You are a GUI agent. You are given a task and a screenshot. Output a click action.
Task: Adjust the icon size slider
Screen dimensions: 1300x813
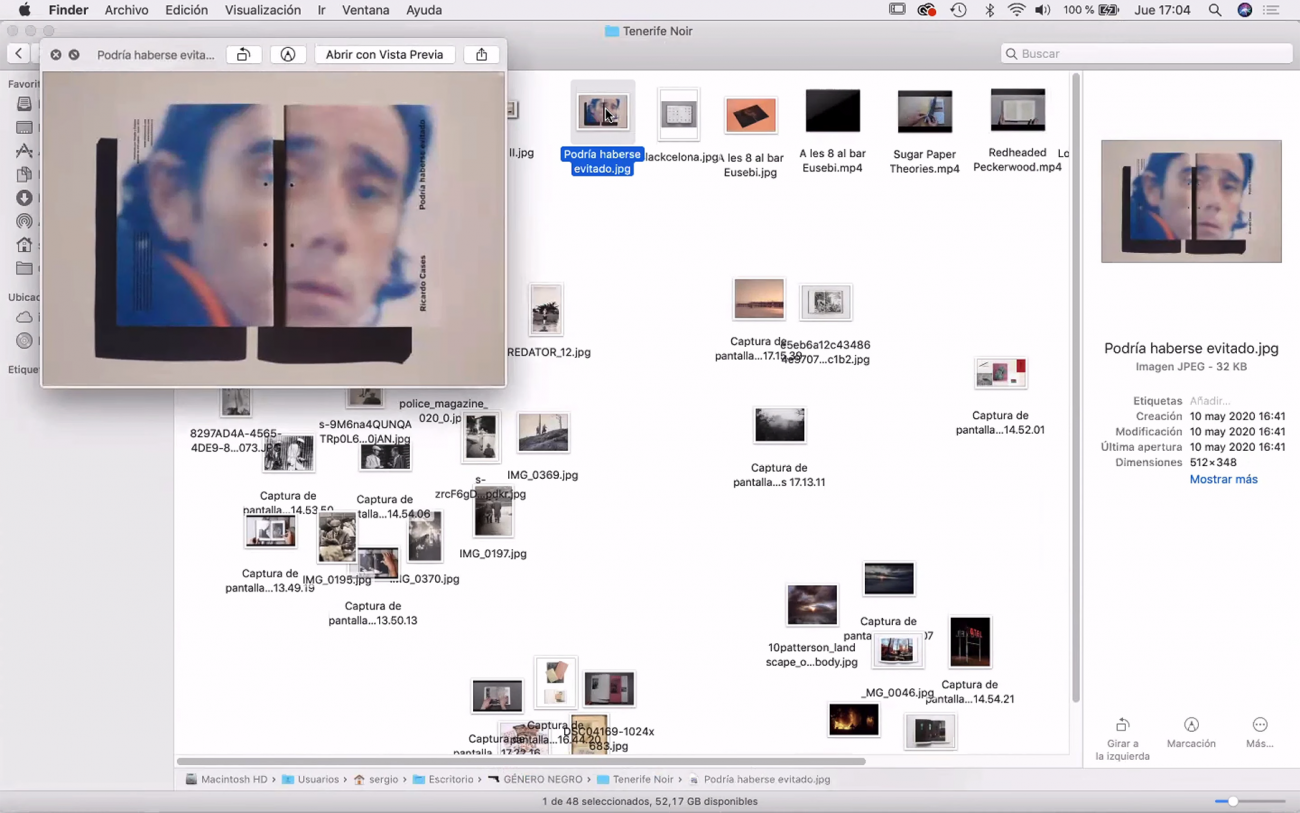click(x=1250, y=801)
